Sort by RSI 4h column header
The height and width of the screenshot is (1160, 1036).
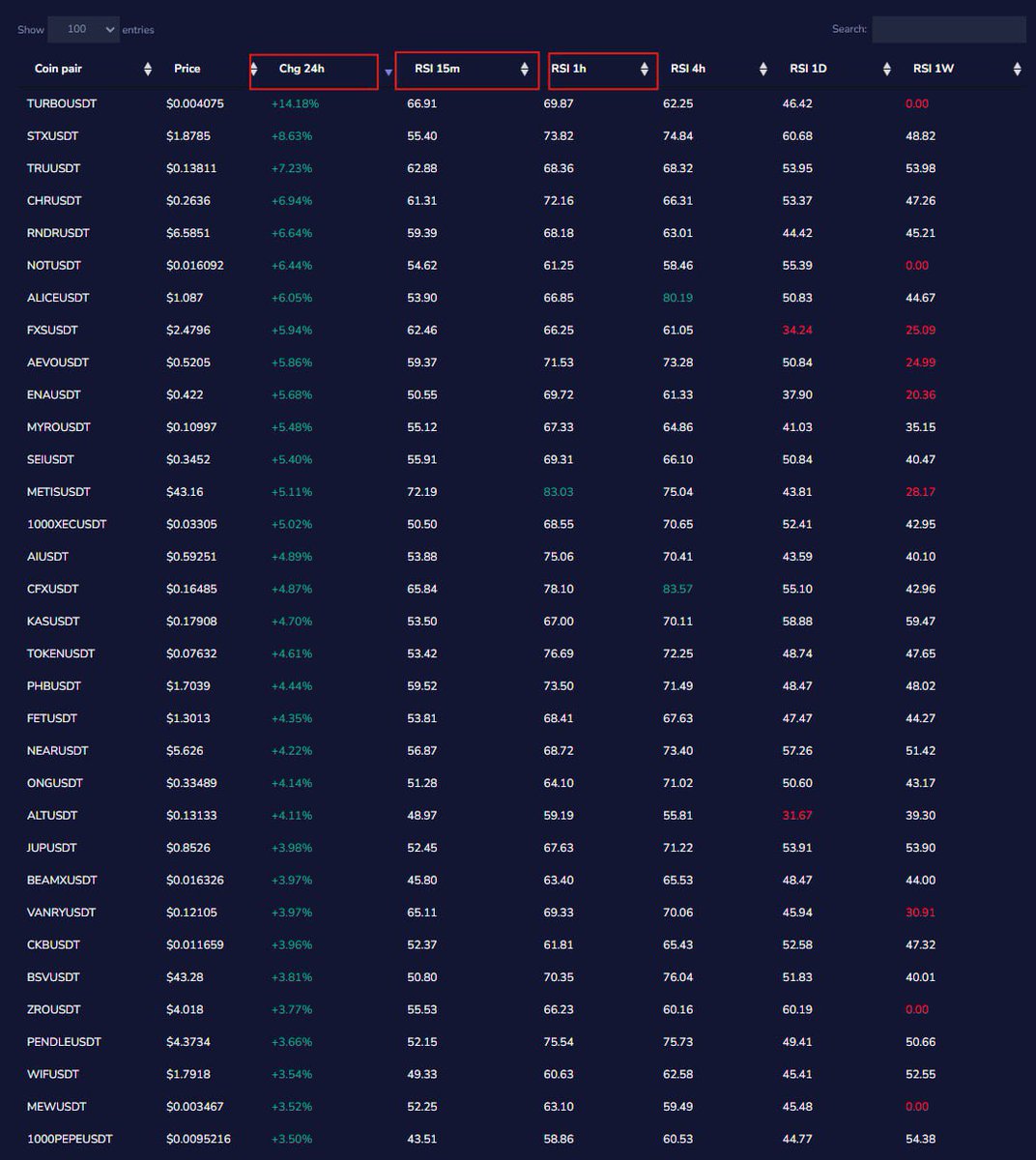(x=688, y=69)
